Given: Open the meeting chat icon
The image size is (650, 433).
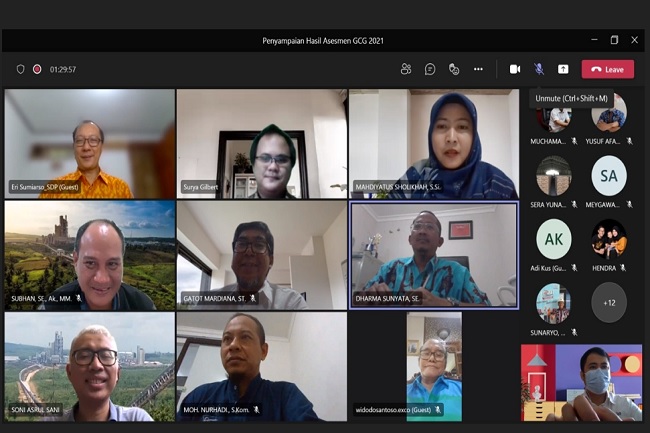Looking at the screenshot, I should click(430, 69).
